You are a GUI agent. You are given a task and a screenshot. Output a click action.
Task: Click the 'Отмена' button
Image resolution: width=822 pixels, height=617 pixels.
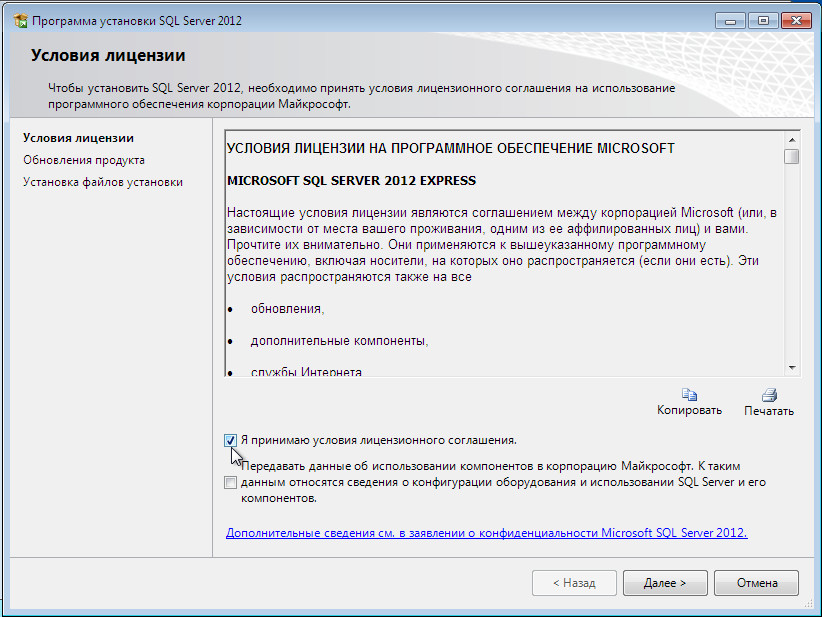[756, 583]
